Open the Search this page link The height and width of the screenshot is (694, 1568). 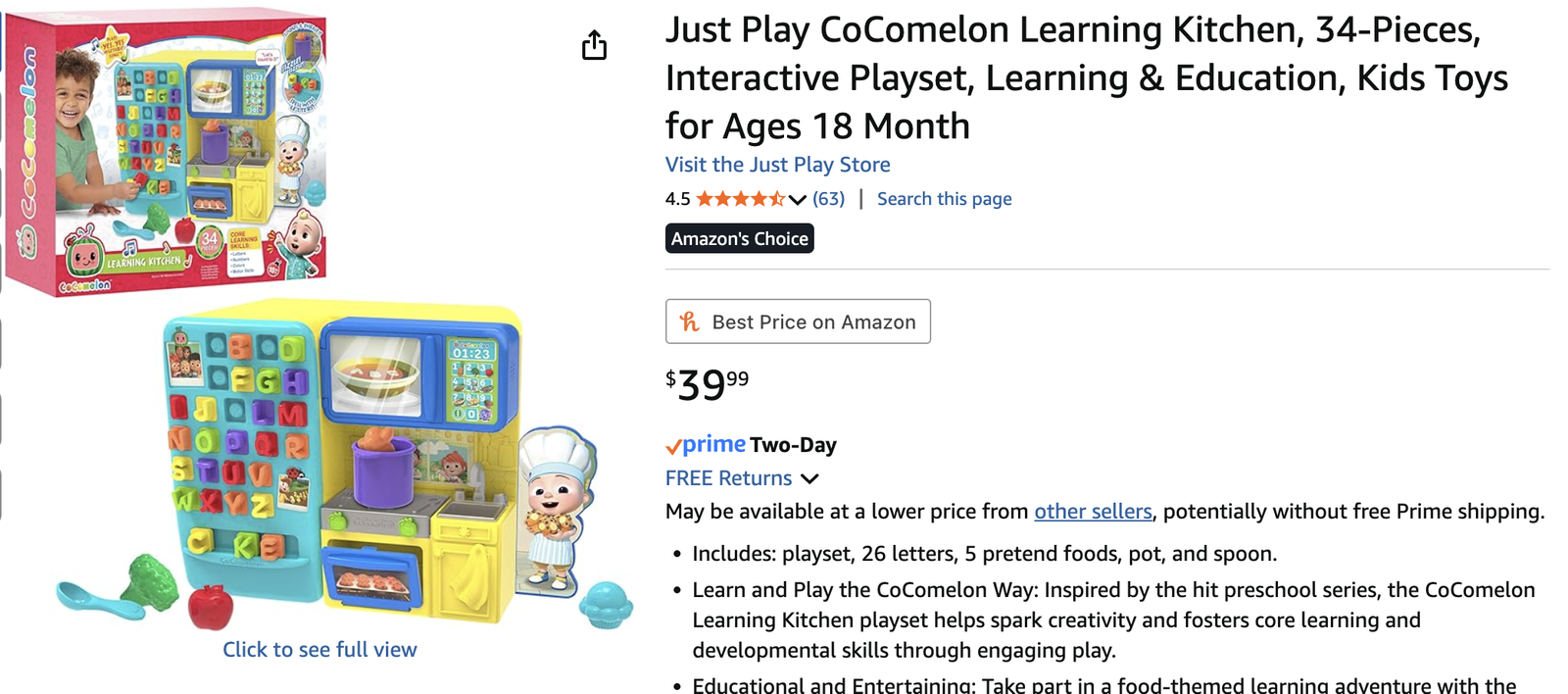click(x=944, y=199)
